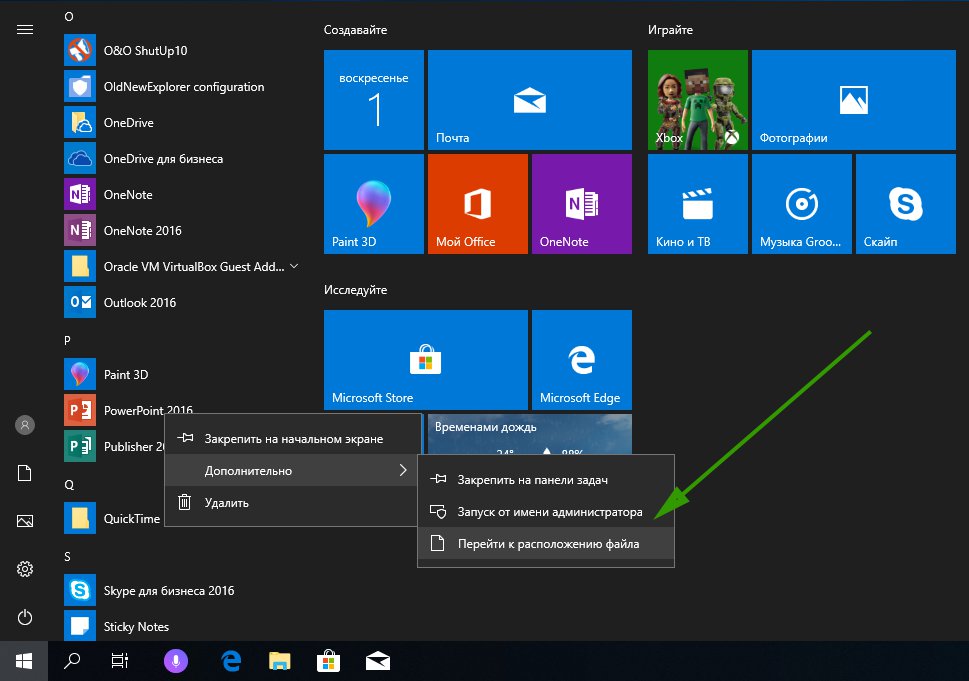
Task: Open the Музыка Groove tile
Action: [802, 204]
